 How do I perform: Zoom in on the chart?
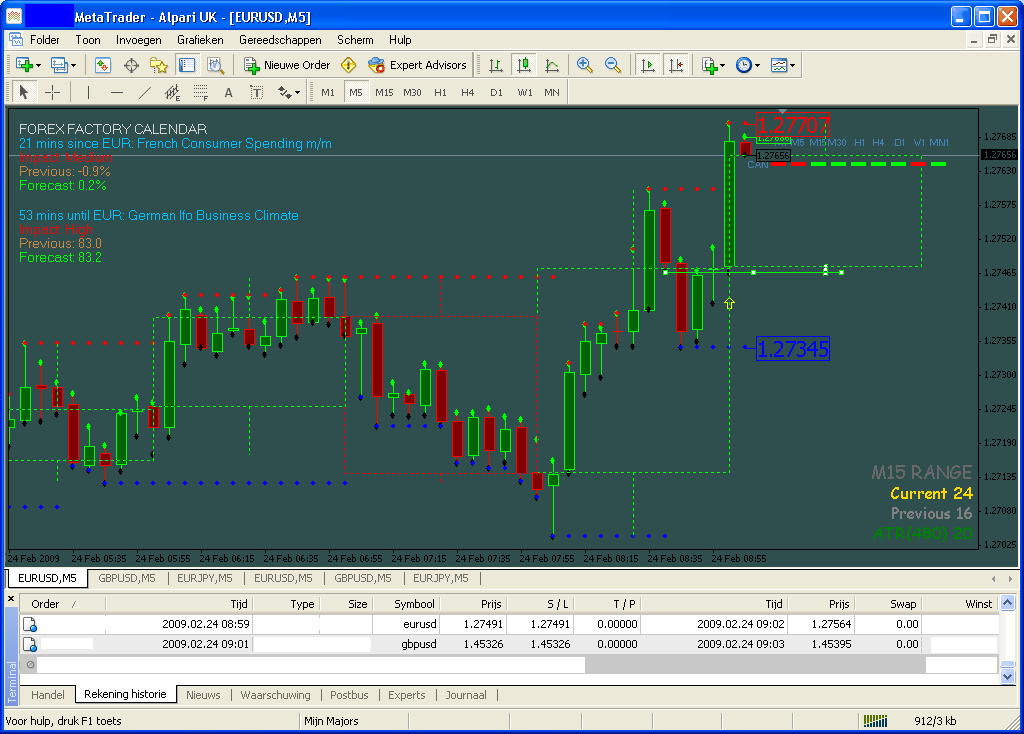[x=584, y=65]
